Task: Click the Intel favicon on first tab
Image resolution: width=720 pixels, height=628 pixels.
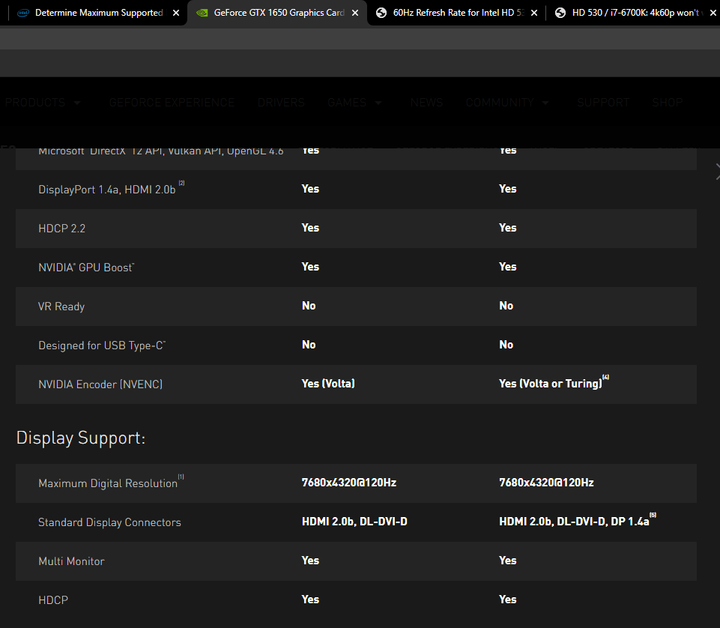Action: coord(23,13)
